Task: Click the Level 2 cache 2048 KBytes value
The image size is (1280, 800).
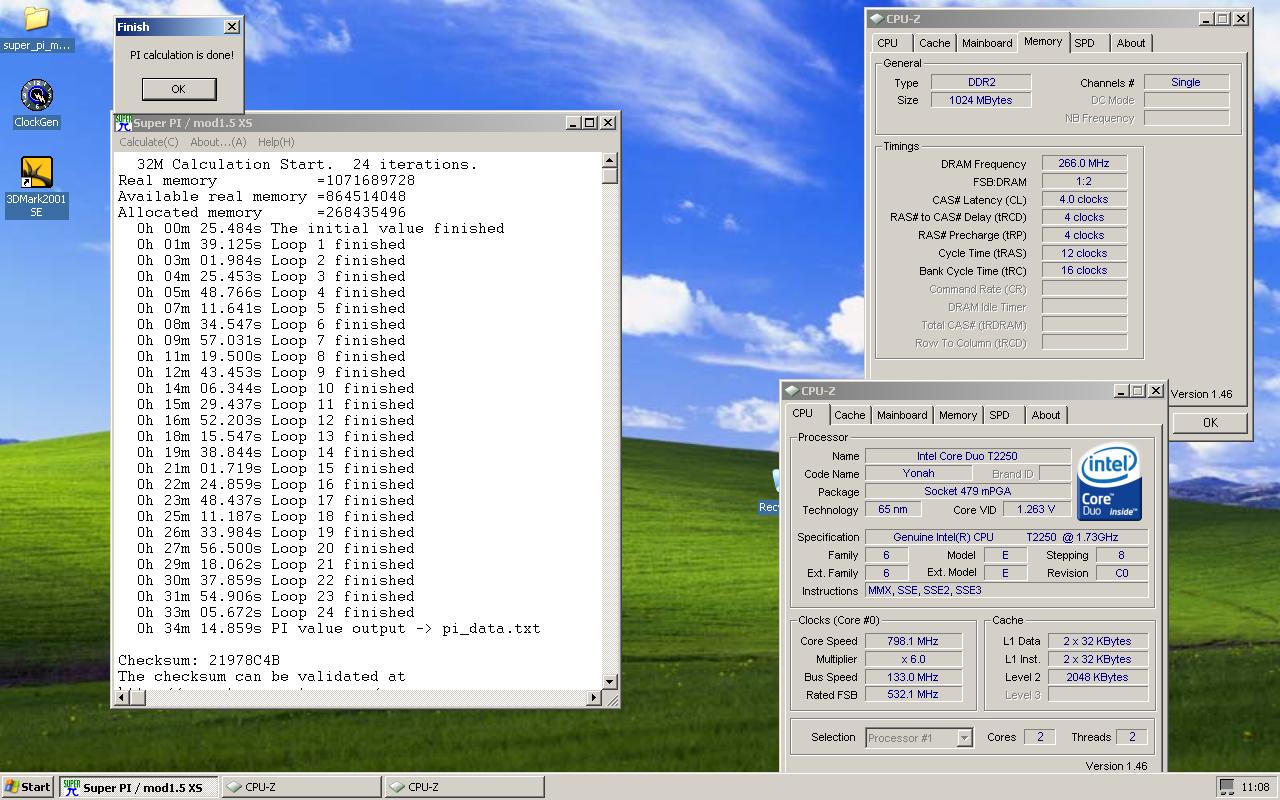Action: point(1098,677)
